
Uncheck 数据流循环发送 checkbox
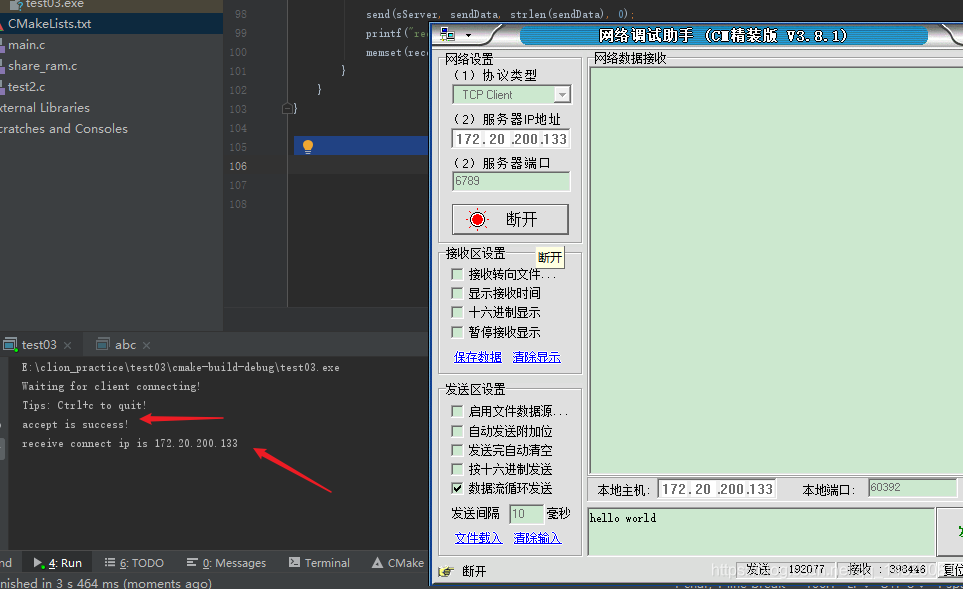(x=457, y=488)
